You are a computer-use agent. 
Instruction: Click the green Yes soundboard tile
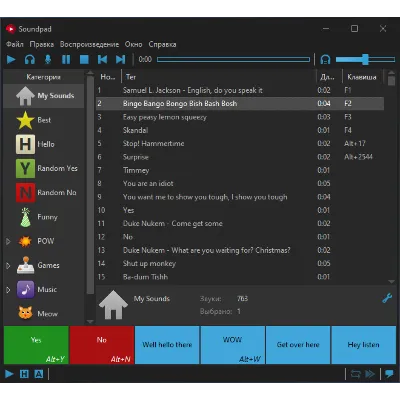coord(36,345)
